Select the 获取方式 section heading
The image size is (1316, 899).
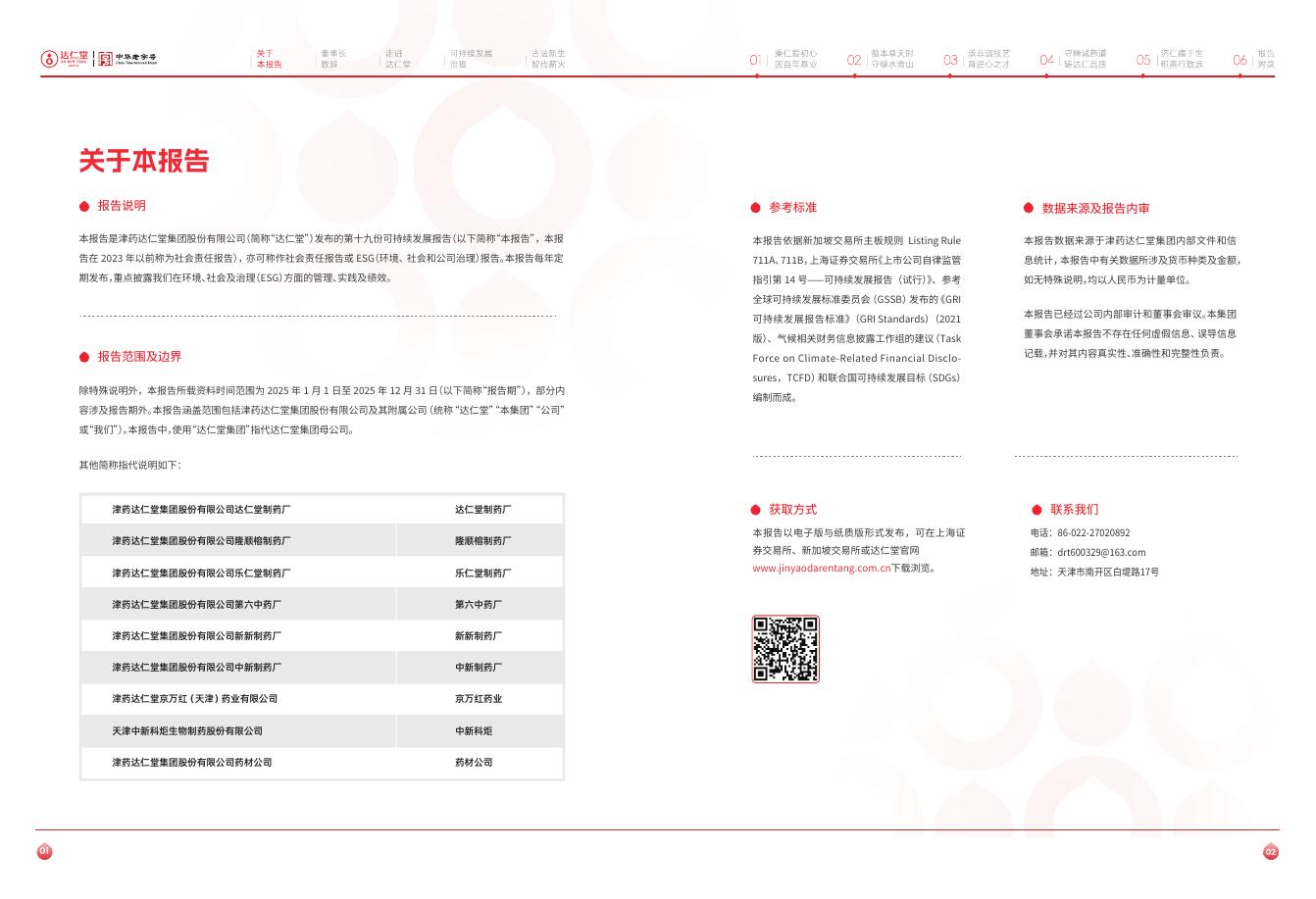click(x=792, y=510)
